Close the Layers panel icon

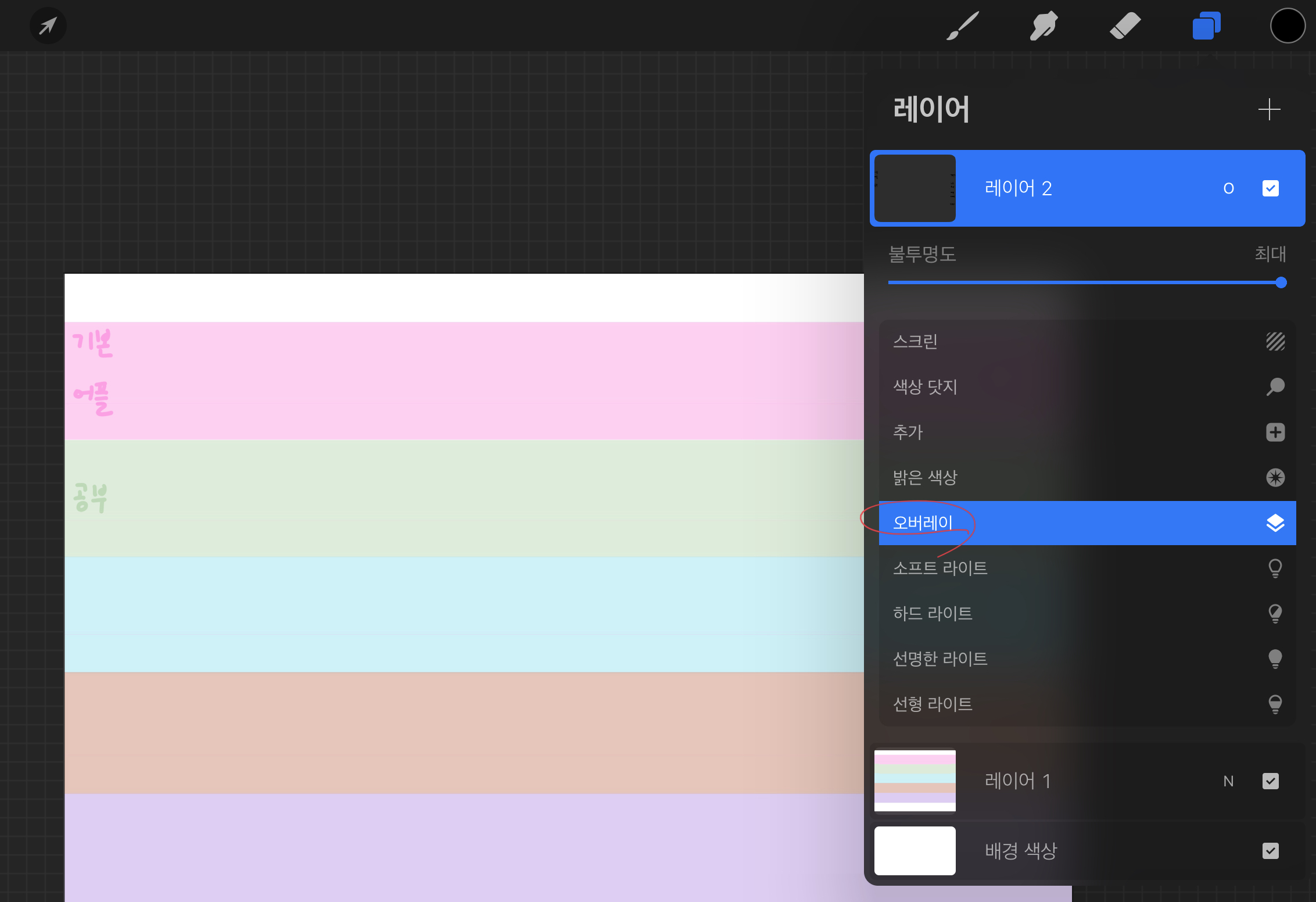(1206, 26)
